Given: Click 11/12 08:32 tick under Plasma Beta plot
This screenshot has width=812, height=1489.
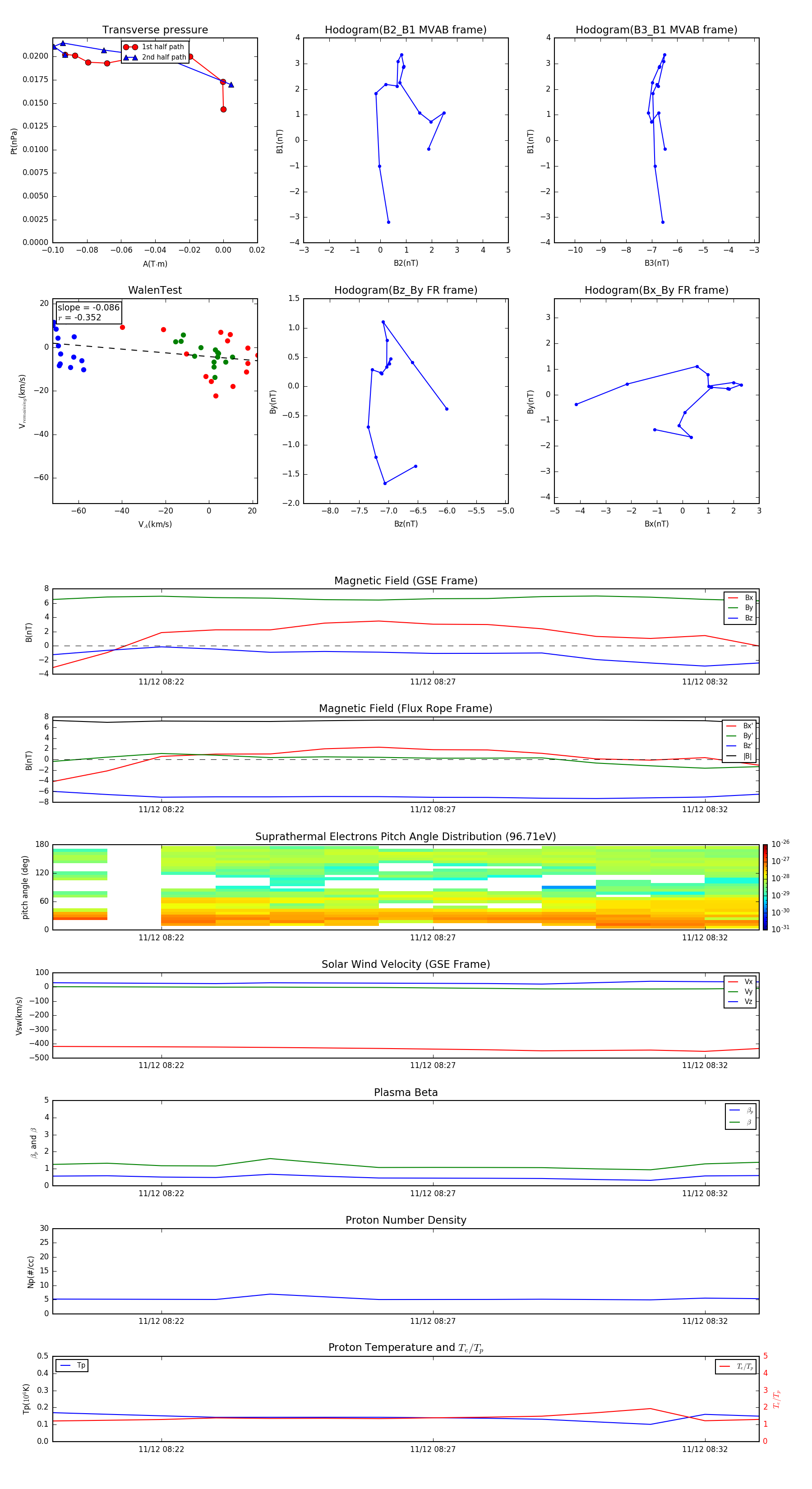Looking at the screenshot, I should 705,1193.
